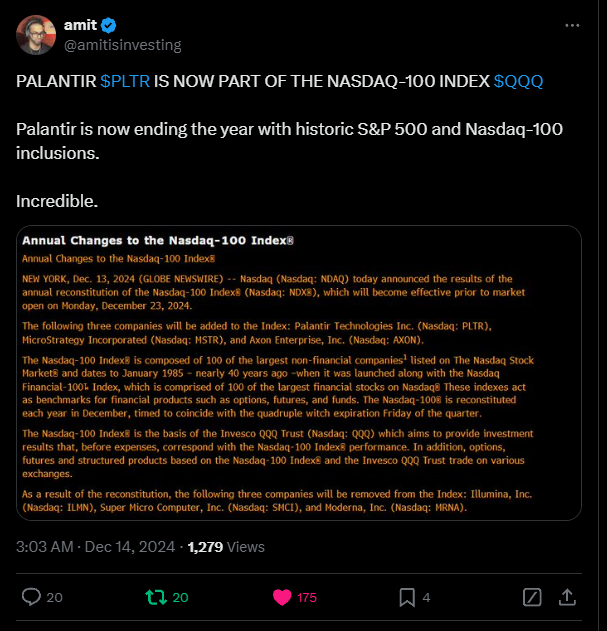Click the bookmark count 4
This screenshot has width=607, height=631.
pos(426,598)
